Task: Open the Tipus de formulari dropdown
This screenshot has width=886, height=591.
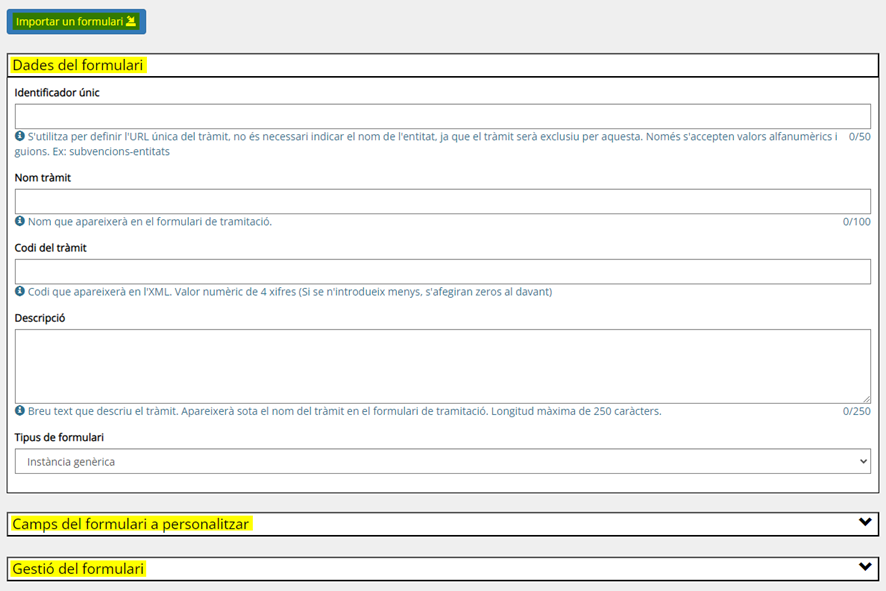Action: pos(442,462)
